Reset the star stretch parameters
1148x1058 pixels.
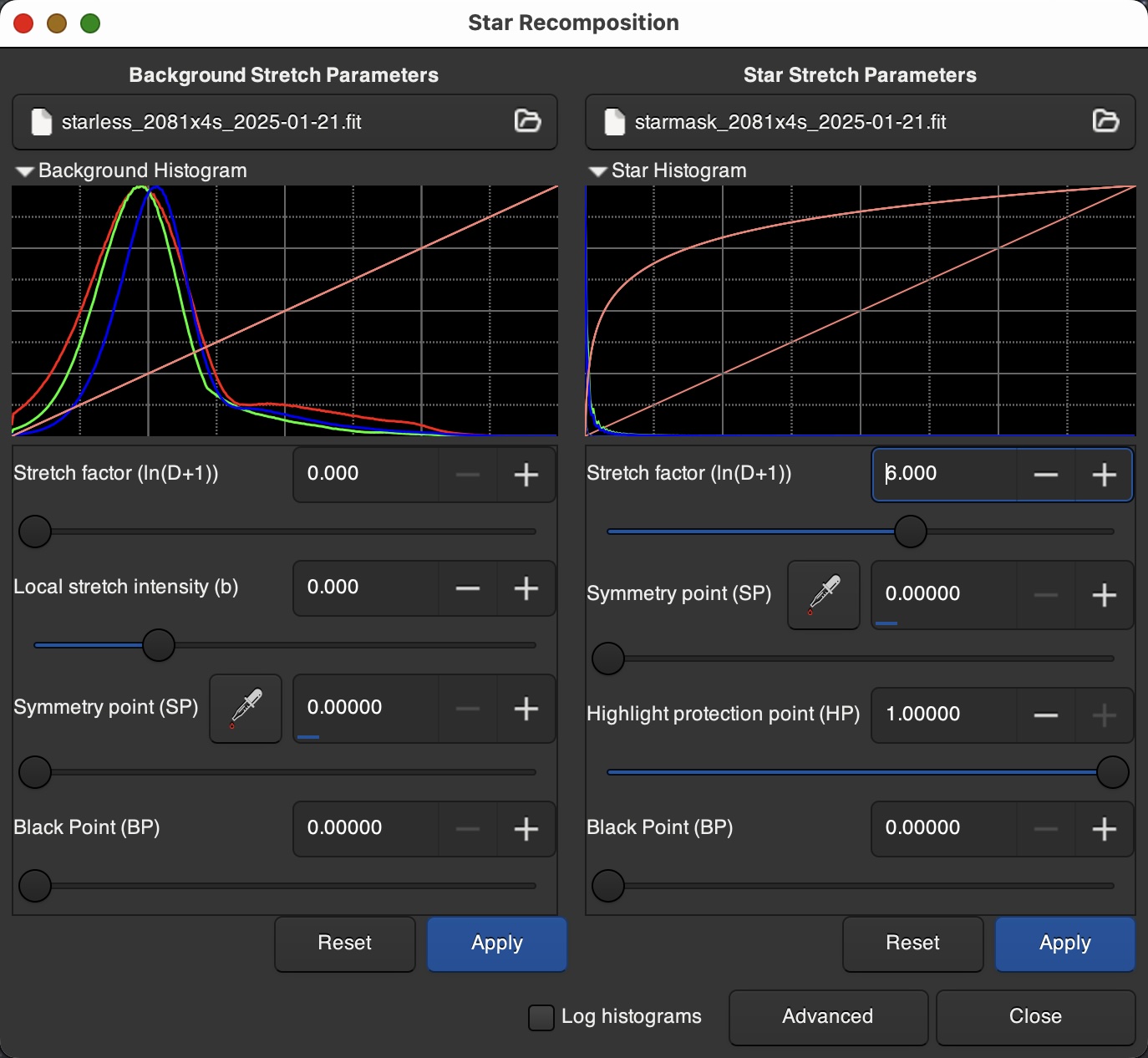(x=913, y=944)
